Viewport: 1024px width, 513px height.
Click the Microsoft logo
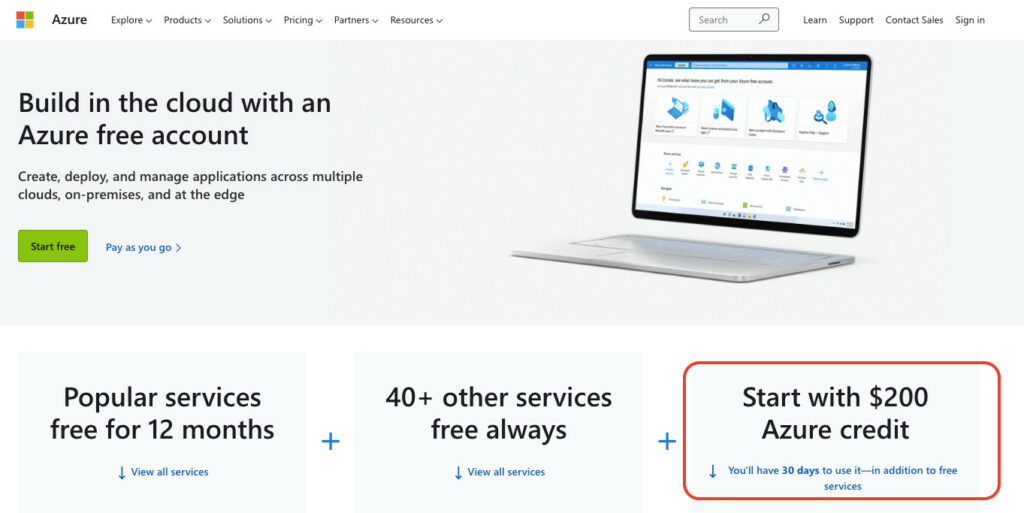click(x=25, y=20)
